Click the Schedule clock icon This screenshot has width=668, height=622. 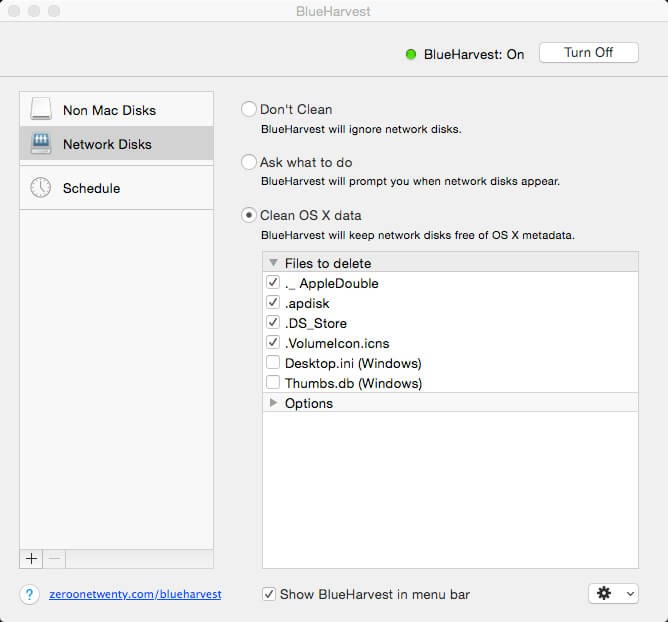tap(41, 188)
